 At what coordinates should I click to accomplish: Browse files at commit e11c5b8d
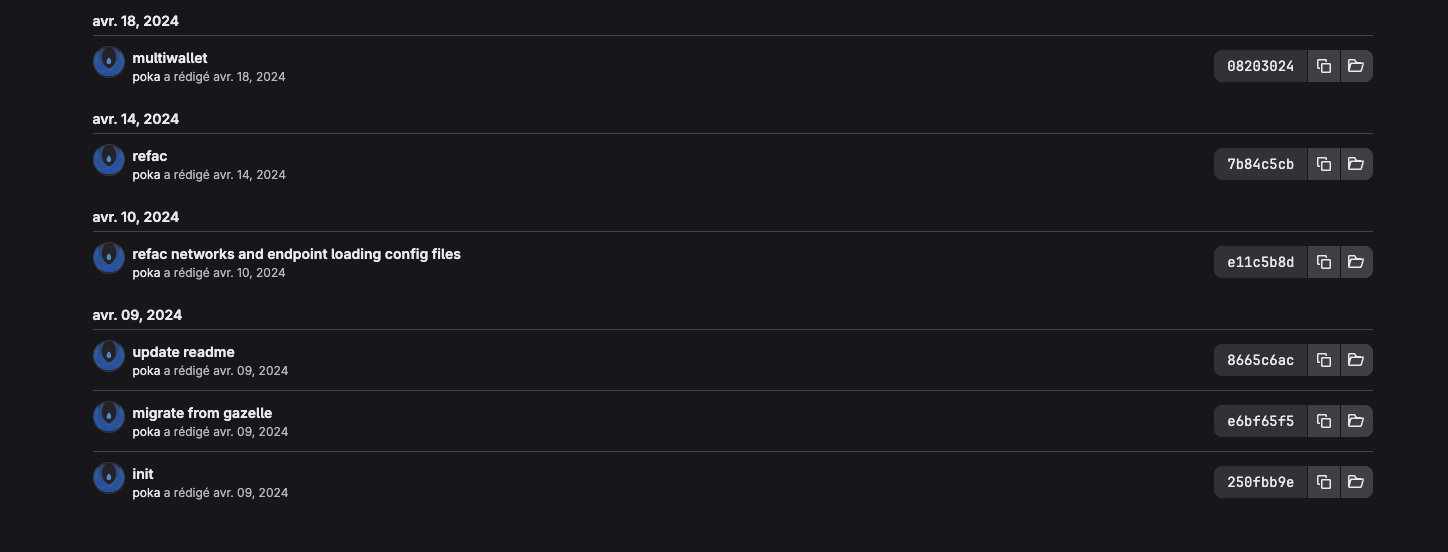click(x=1356, y=262)
